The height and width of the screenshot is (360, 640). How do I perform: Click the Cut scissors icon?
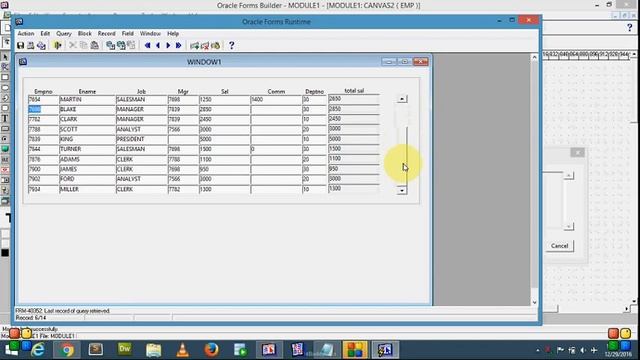73,45
